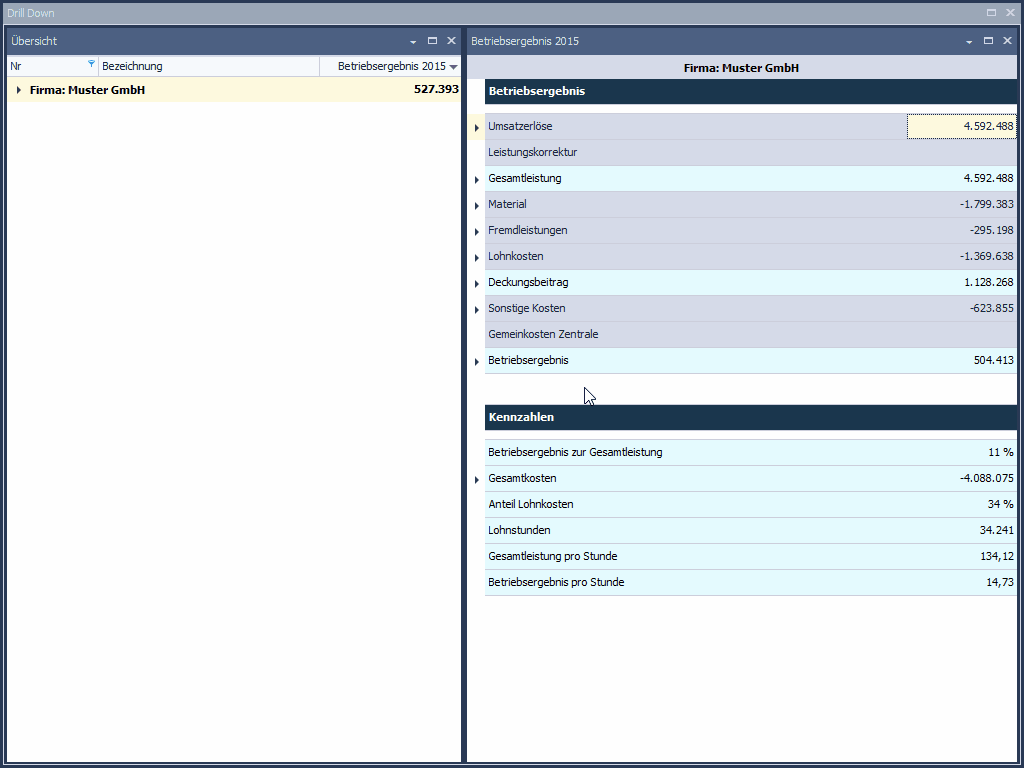Viewport: 1024px width, 768px height.
Task: Expand the Sonstige Kosten row
Action: click(x=477, y=309)
